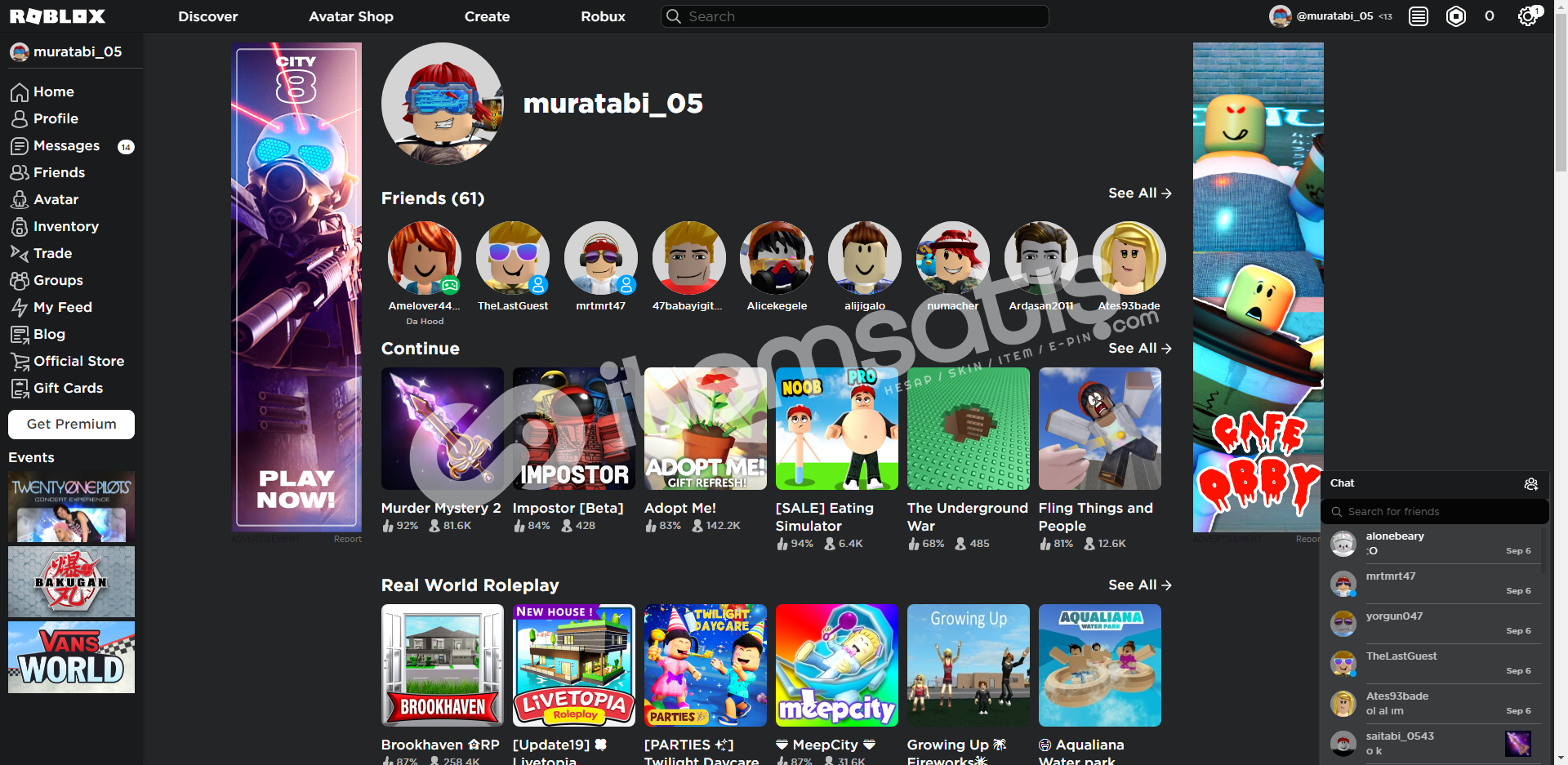Open friend Ates93bade avatar in Friends row
The width and height of the screenshot is (1568, 765).
(1129, 258)
